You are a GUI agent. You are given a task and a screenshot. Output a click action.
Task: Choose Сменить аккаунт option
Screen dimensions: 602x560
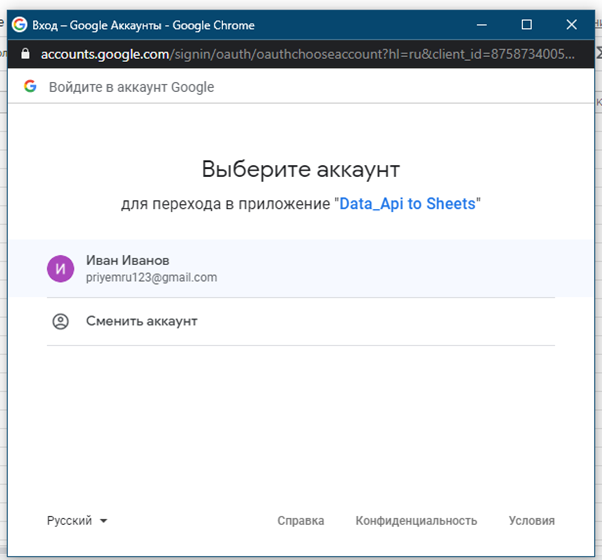point(301,321)
